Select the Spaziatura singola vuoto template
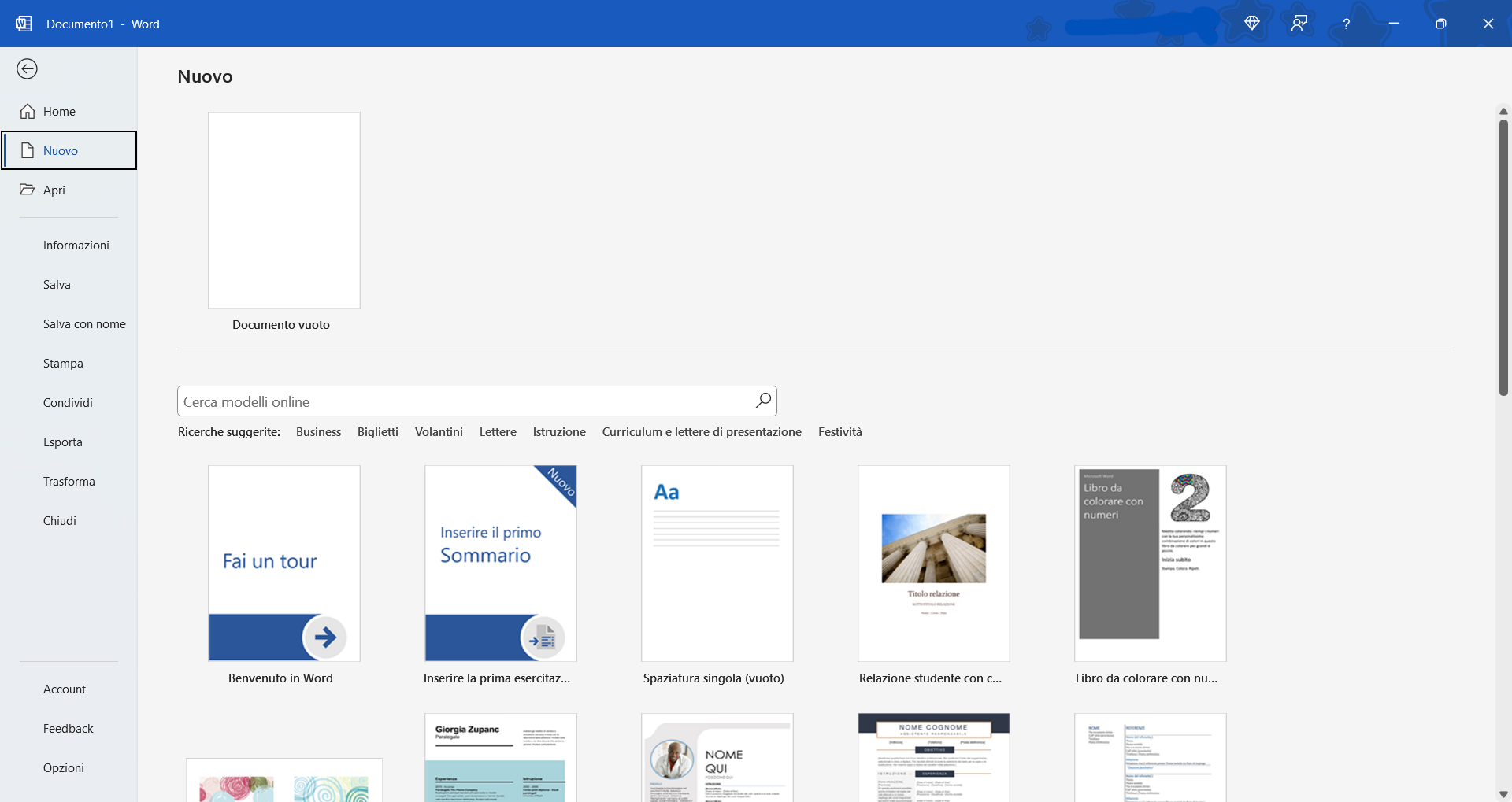Image resolution: width=1512 pixels, height=802 pixels. point(716,564)
